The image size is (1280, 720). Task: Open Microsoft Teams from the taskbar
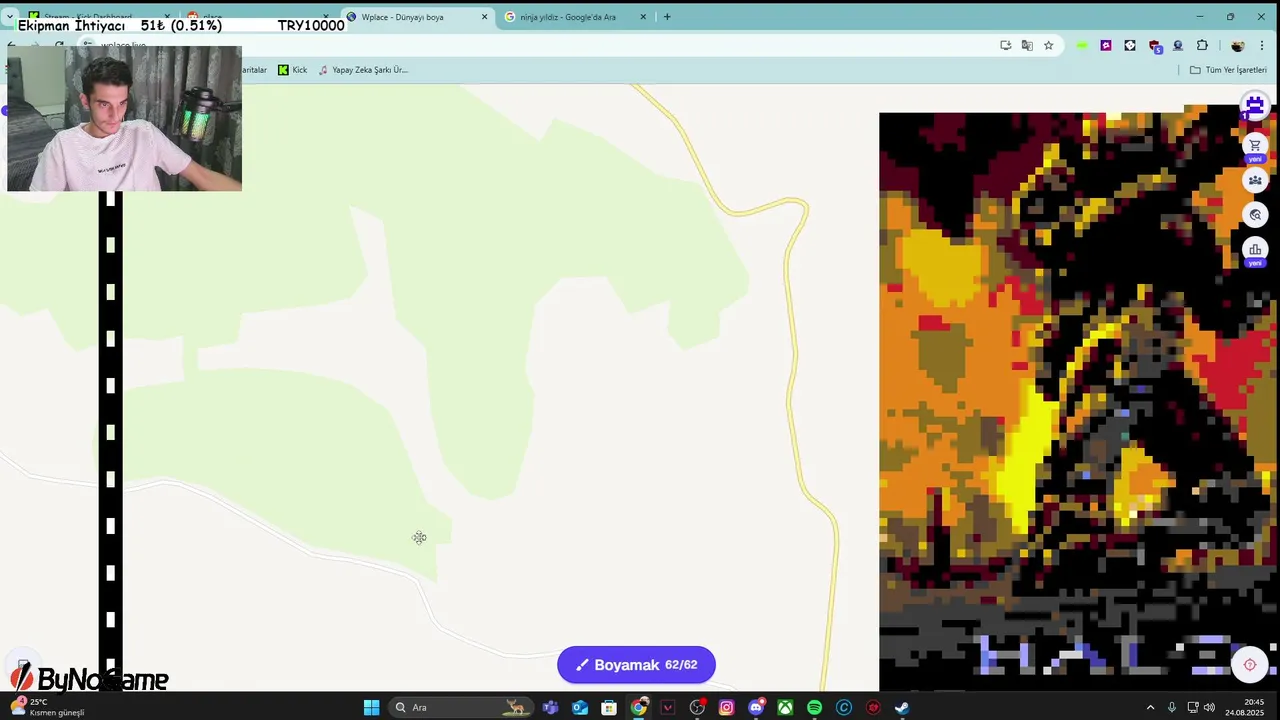click(x=550, y=708)
